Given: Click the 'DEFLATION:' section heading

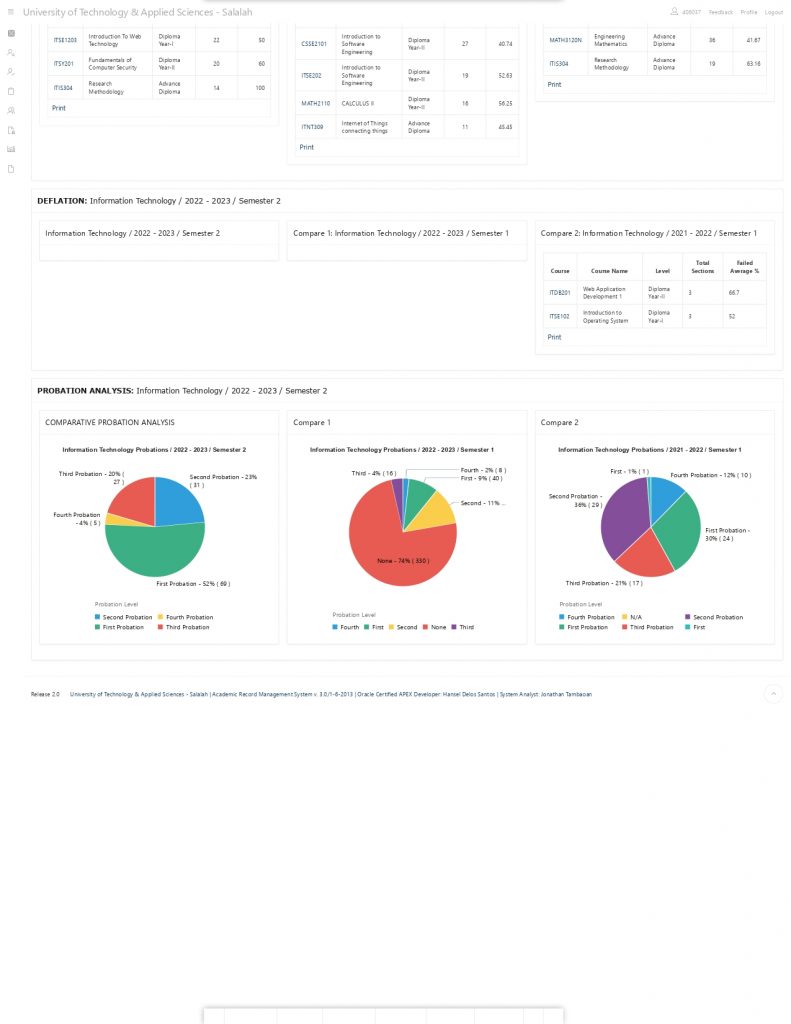Looking at the screenshot, I should tap(62, 201).
